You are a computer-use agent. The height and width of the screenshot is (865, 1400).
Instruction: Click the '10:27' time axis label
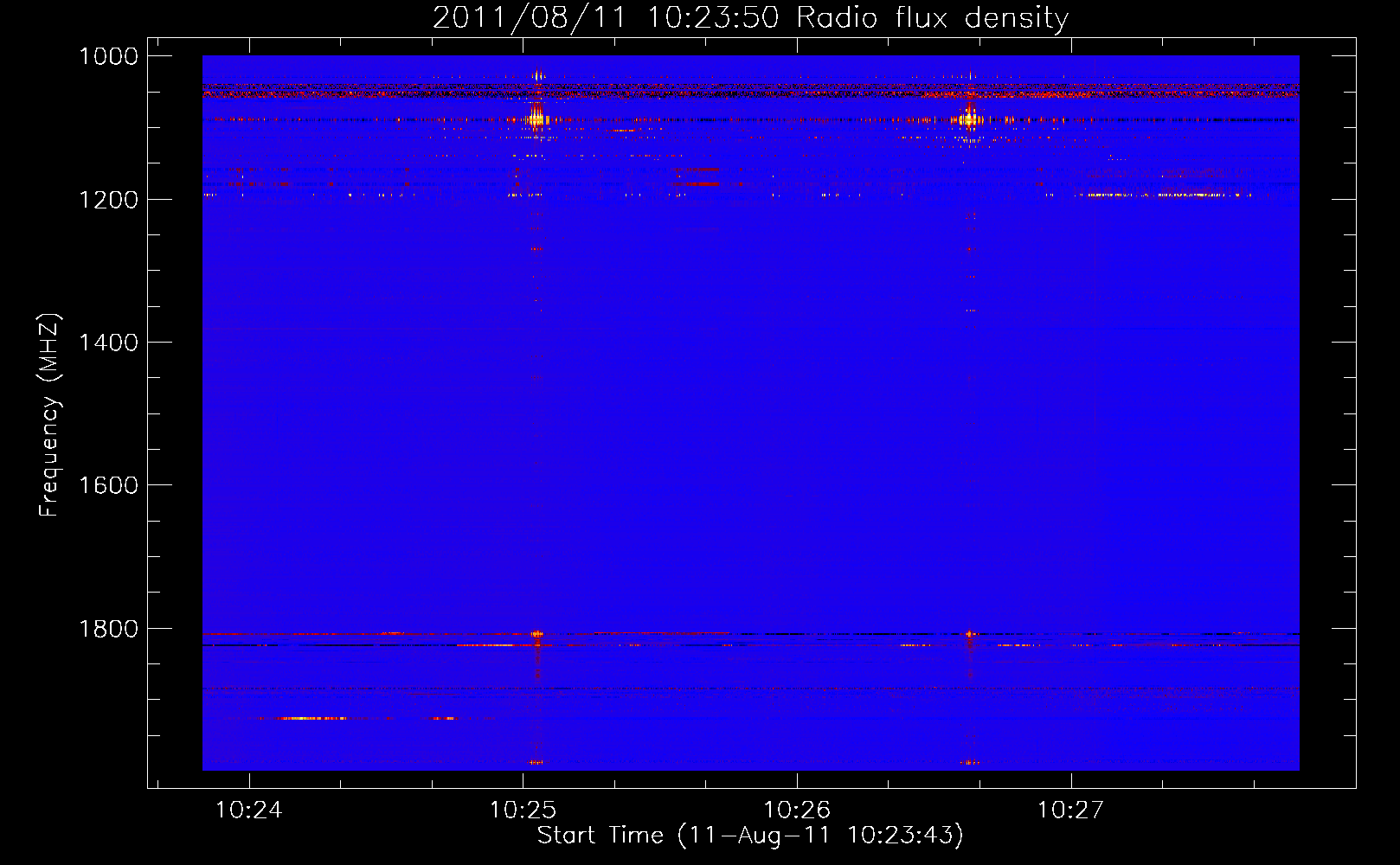coord(1071,811)
